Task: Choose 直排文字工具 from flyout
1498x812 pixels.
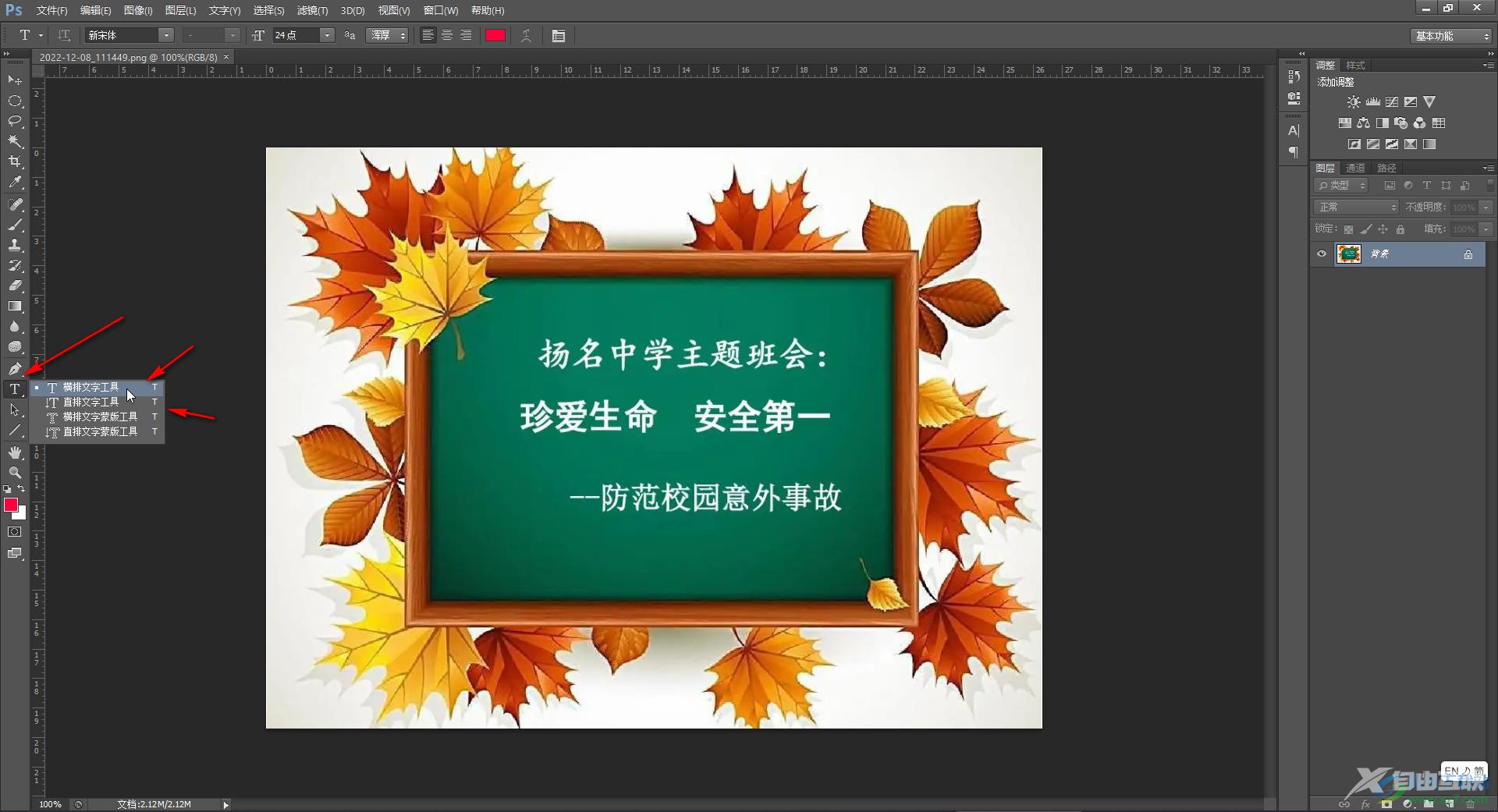Action: (x=98, y=402)
